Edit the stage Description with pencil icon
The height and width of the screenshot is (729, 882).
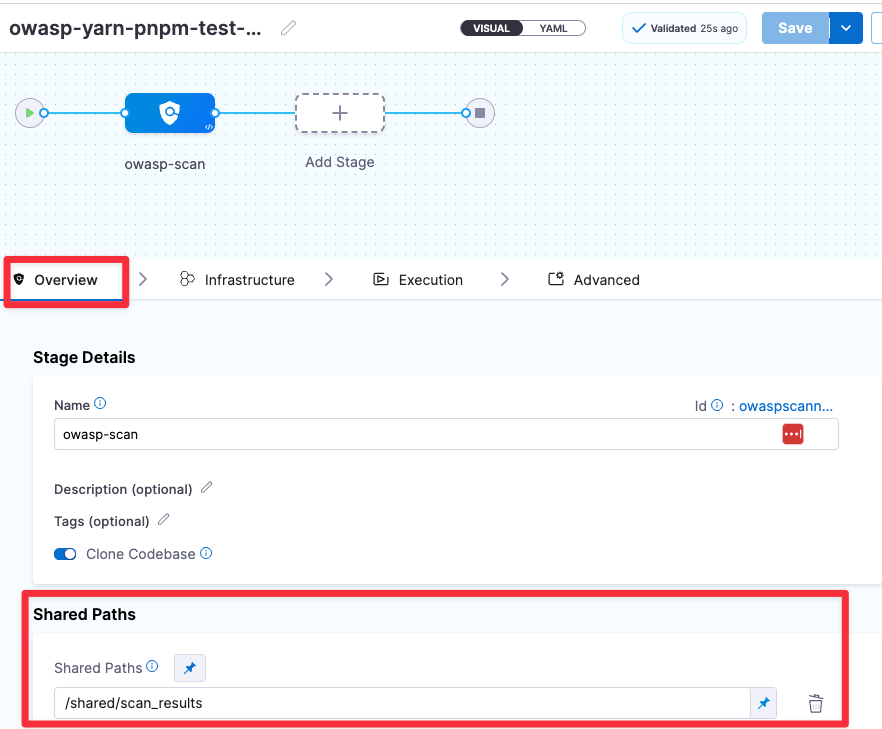[x=206, y=488]
